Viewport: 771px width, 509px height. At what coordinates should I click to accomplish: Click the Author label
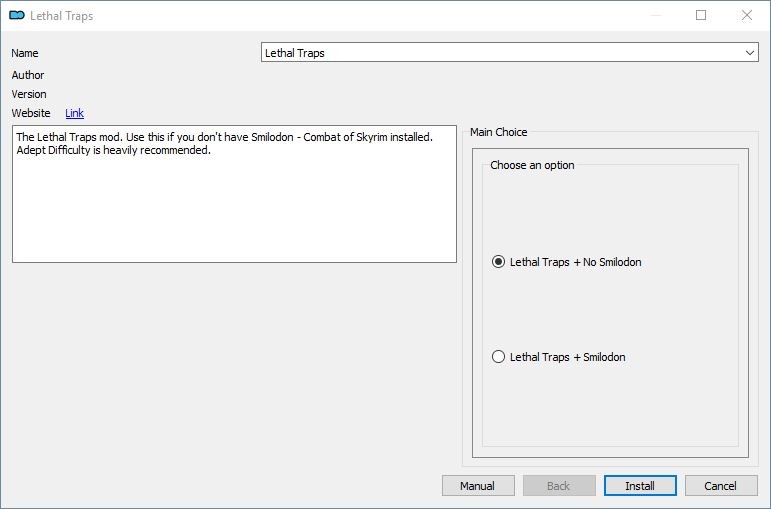pyautogui.click(x=28, y=75)
